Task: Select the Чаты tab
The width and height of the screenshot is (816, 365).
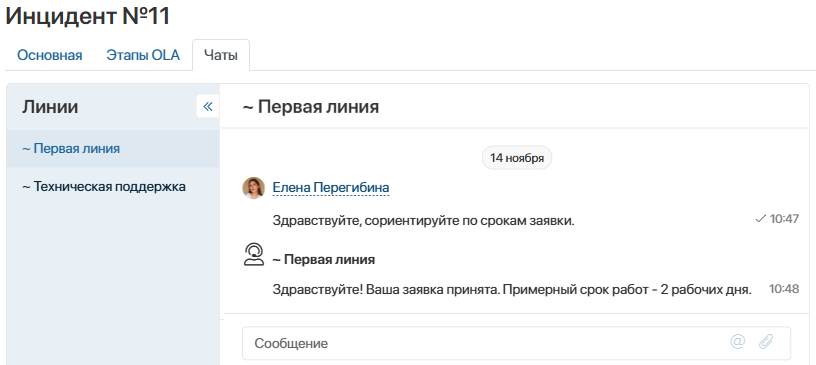Action: click(x=221, y=55)
